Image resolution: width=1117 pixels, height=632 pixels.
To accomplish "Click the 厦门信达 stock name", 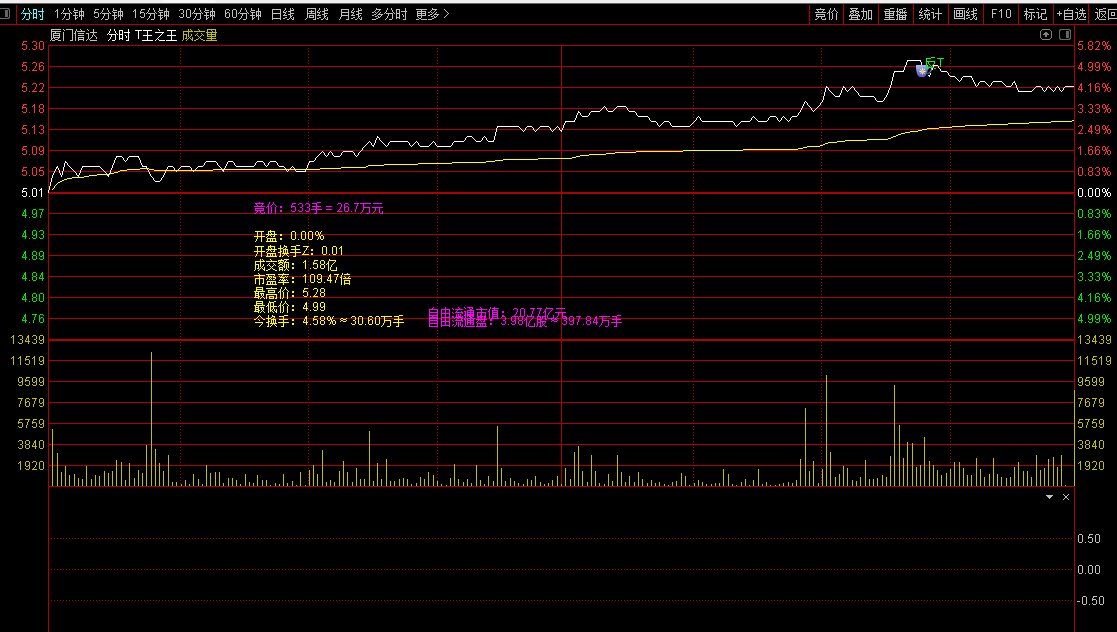I will [74, 35].
